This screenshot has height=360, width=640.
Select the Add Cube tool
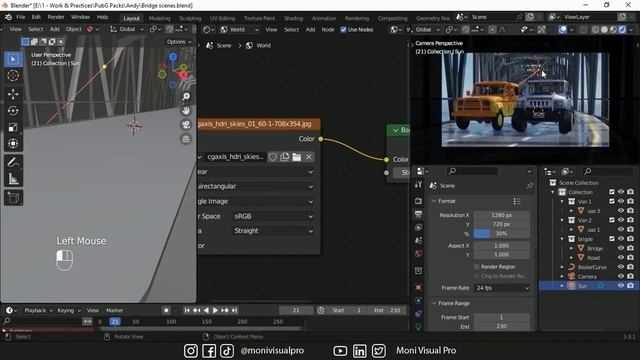pyautogui.click(x=13, y=198)
